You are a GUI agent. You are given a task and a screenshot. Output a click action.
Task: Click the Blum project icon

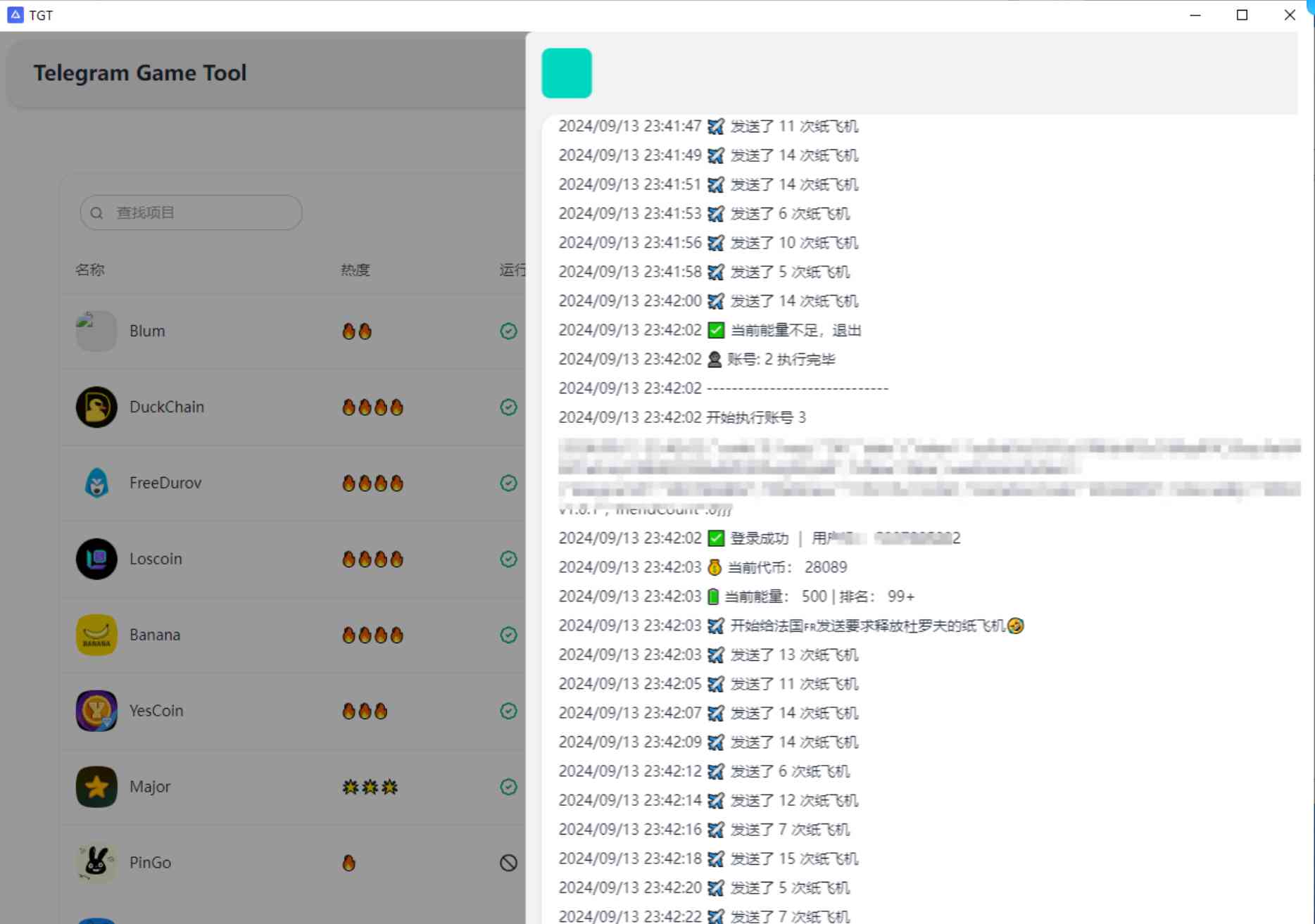point(96,331)
